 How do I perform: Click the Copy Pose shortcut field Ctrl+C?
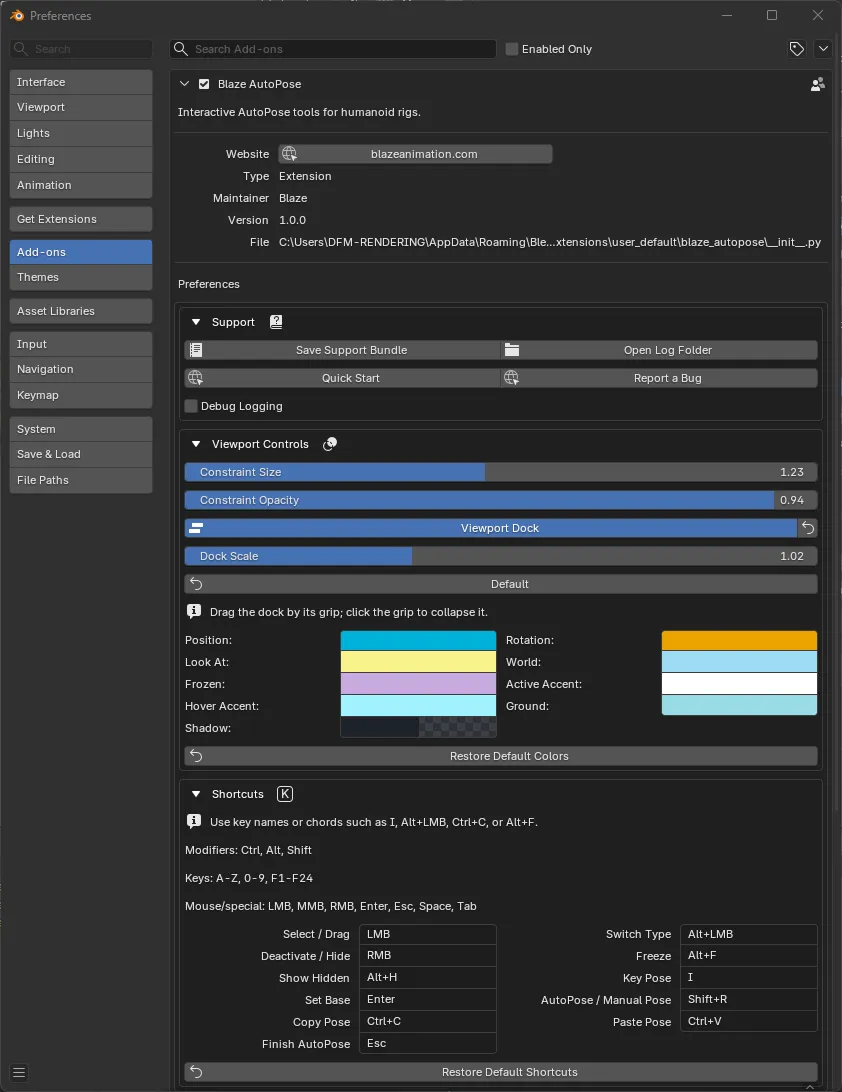[428, 1021]
